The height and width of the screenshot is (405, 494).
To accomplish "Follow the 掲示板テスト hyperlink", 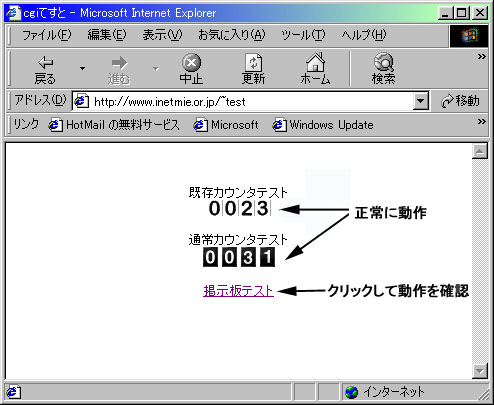I will pyautogui.click(x=238, y=291).
